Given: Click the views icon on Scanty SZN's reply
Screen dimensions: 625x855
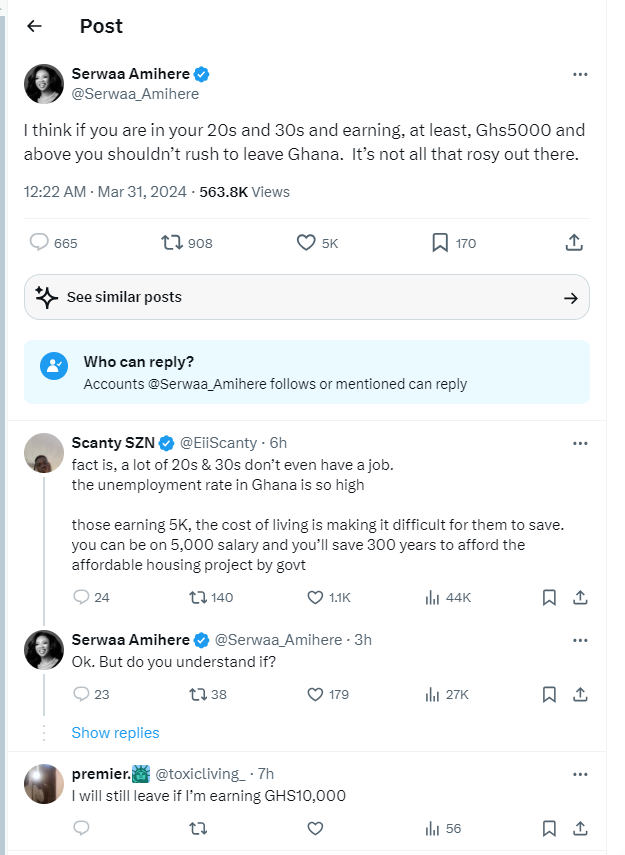Looking at the screenshot, I should pyautogui.click(x=433, y=597).
